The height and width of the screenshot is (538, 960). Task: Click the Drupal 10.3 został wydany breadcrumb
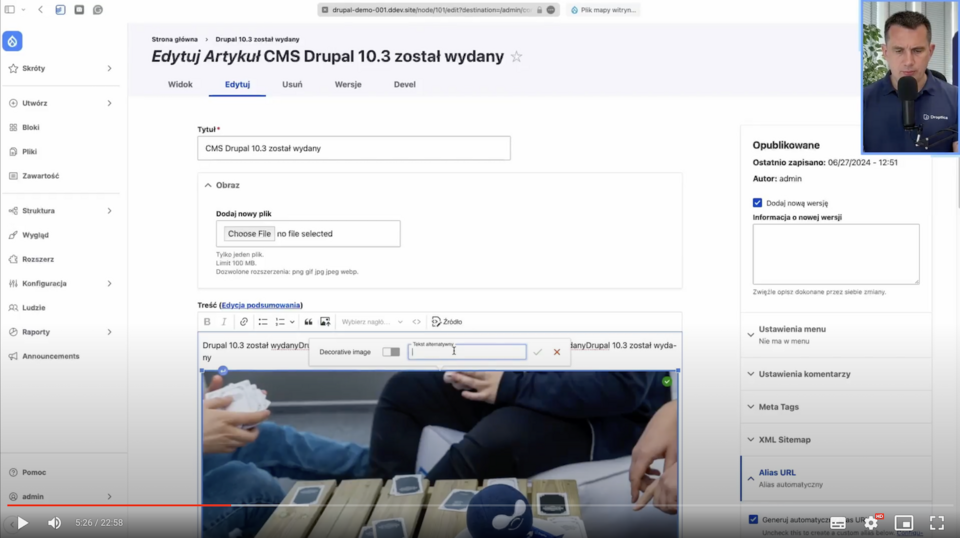[x=257, y=39]
